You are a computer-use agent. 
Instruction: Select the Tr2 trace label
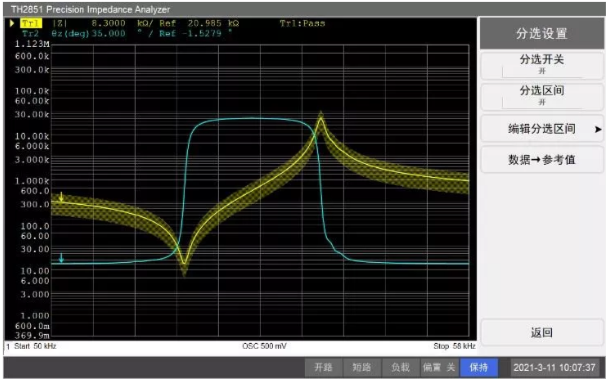pyautogui.click(x=30, y=33)
